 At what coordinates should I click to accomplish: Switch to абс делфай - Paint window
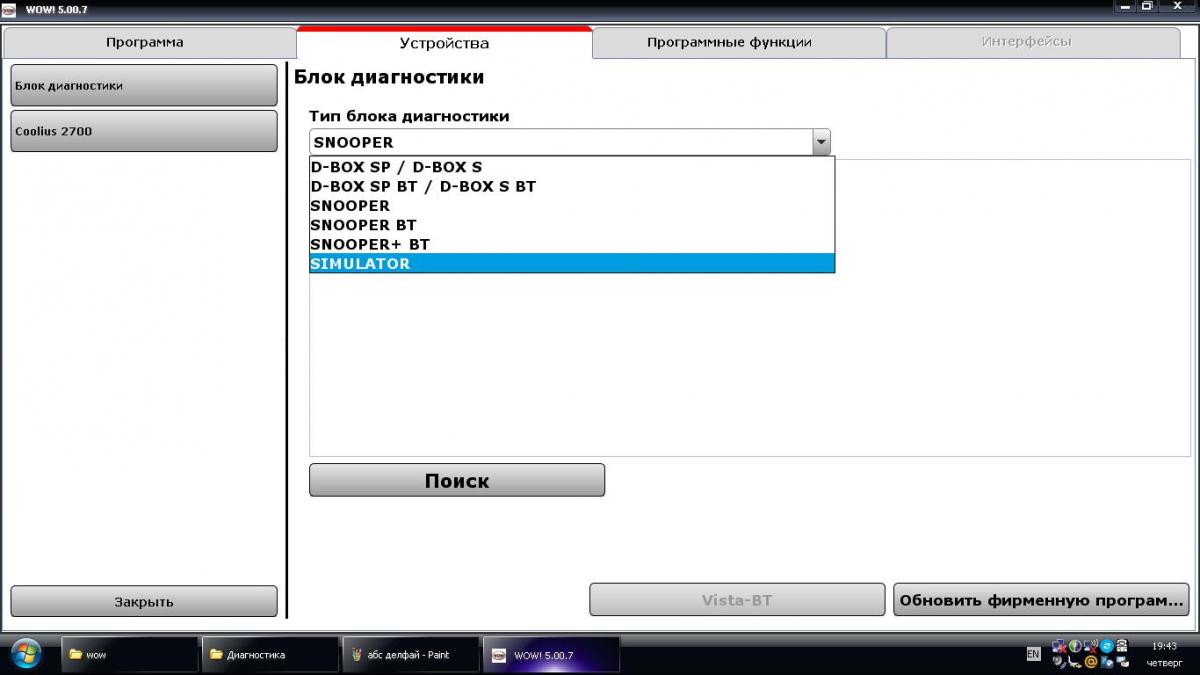(x=410, y=655)
